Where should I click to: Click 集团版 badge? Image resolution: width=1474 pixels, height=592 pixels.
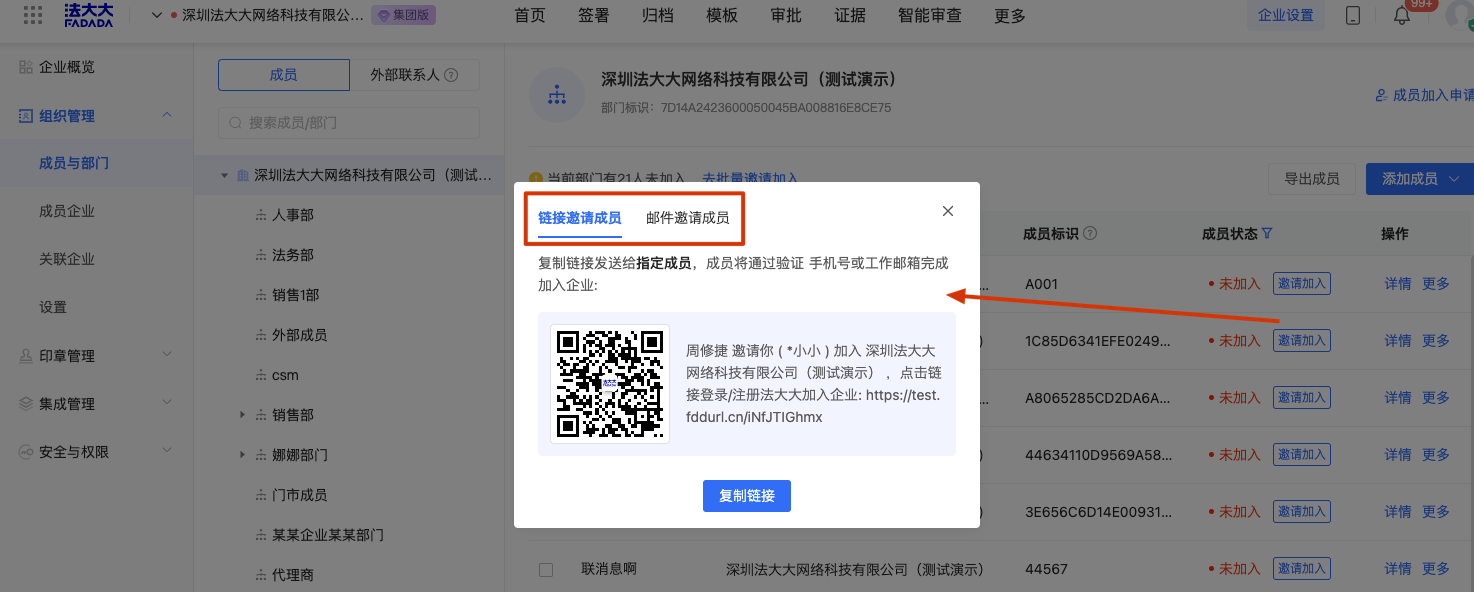(x=403, y=15)
